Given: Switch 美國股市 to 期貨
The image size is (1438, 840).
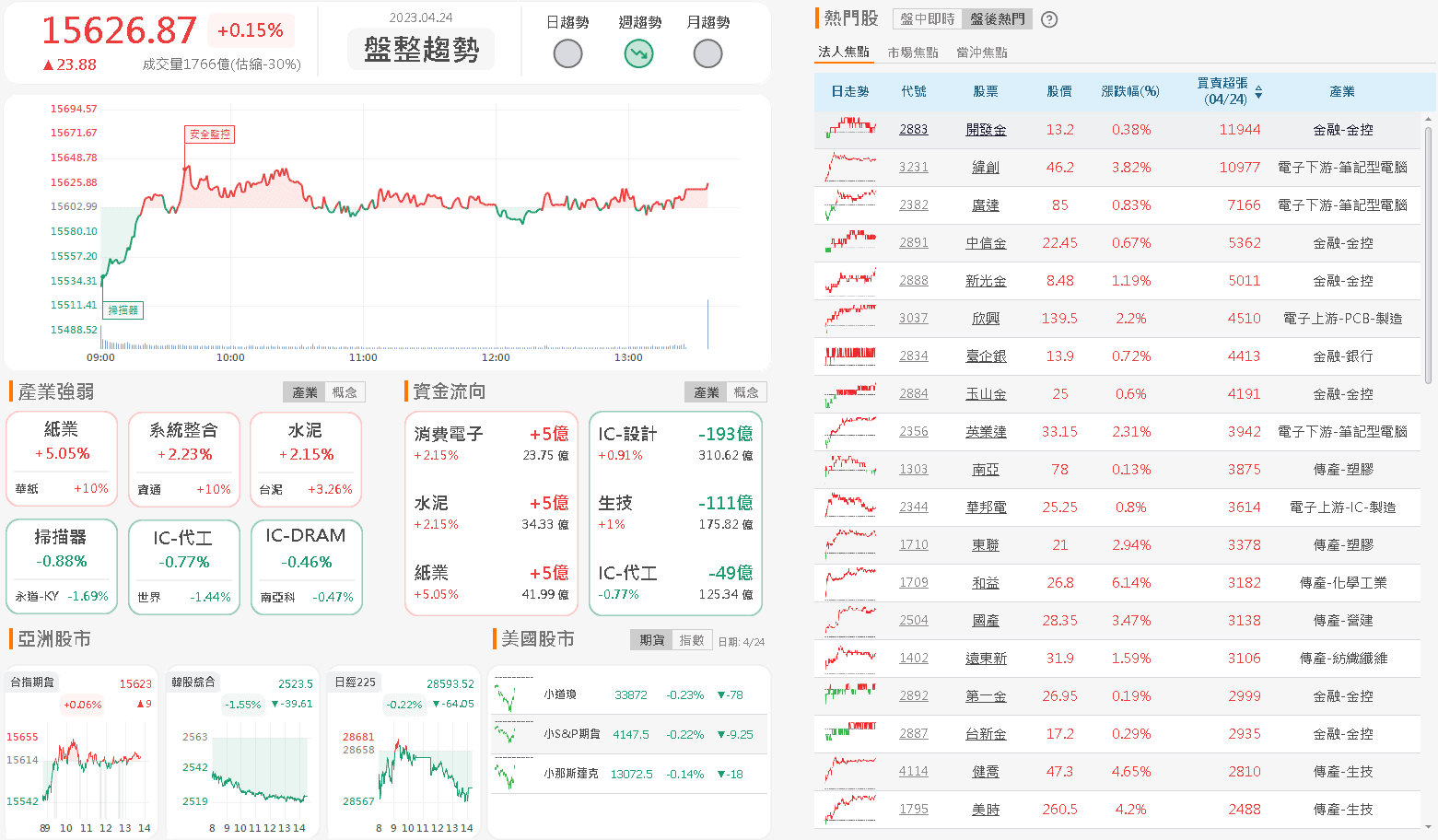Looking at the screenshot, I should (652, 640).
